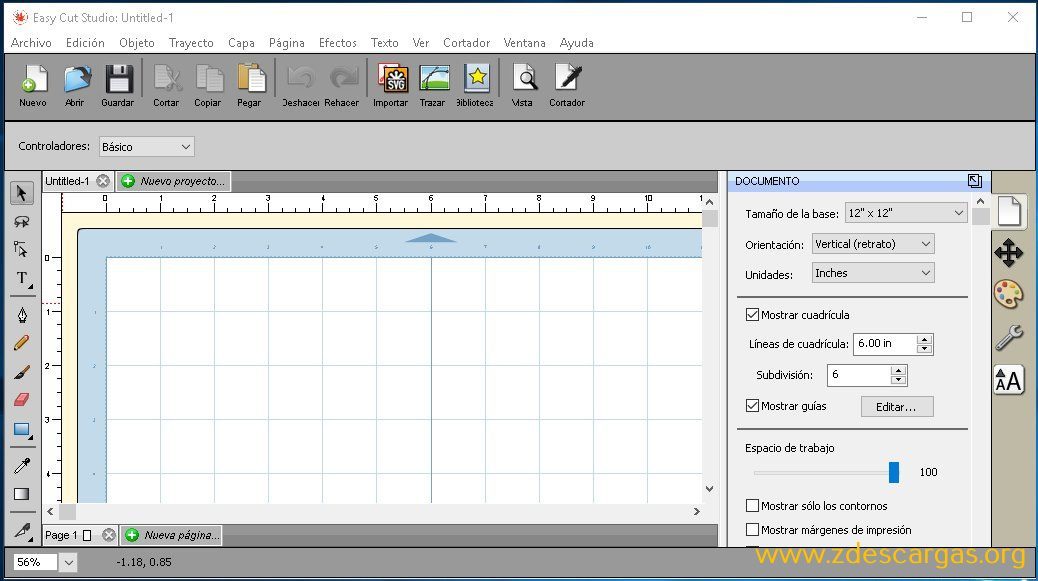Select the paintbrush tool

22,371
